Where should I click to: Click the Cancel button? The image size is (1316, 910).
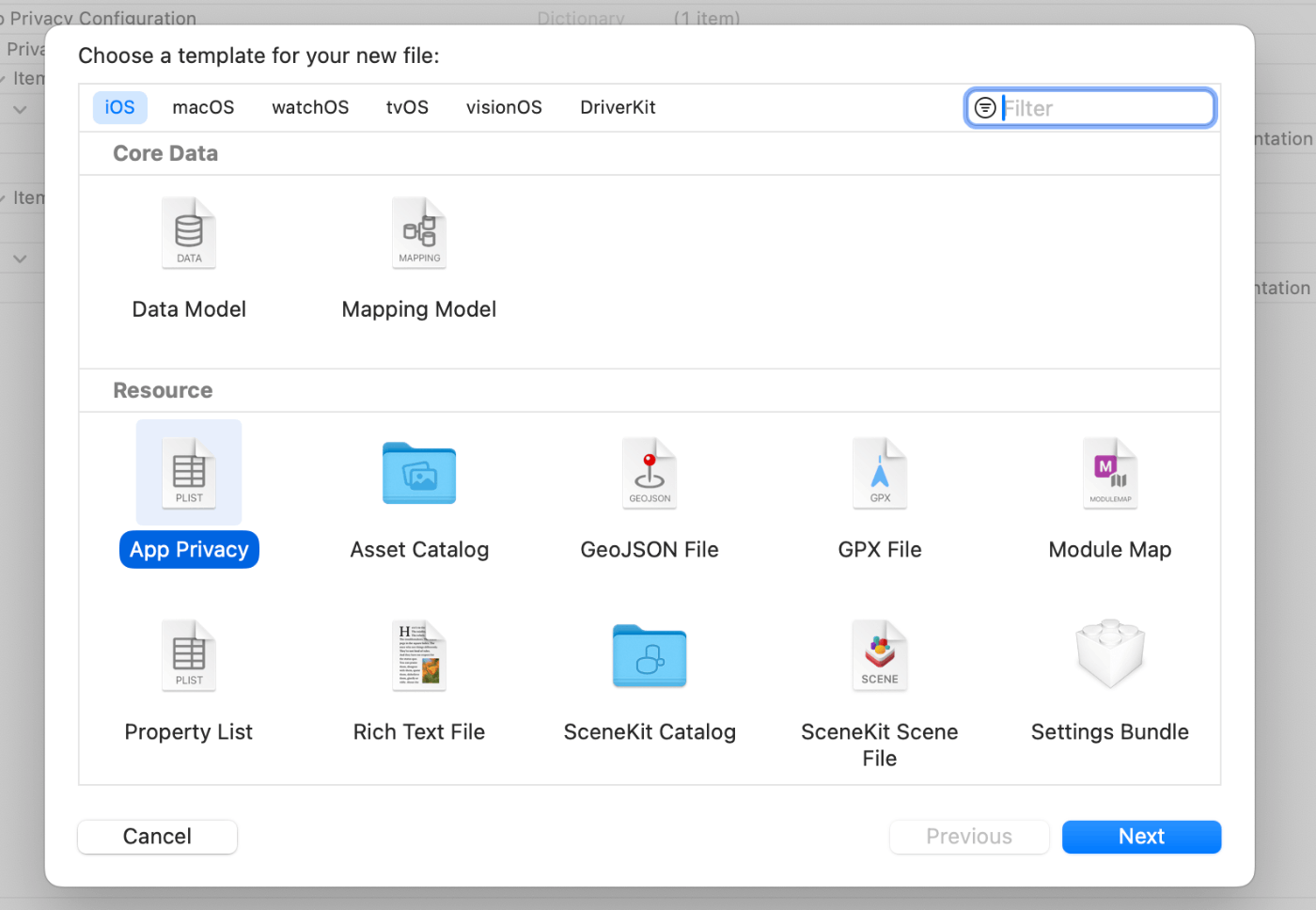coord(157,837)
